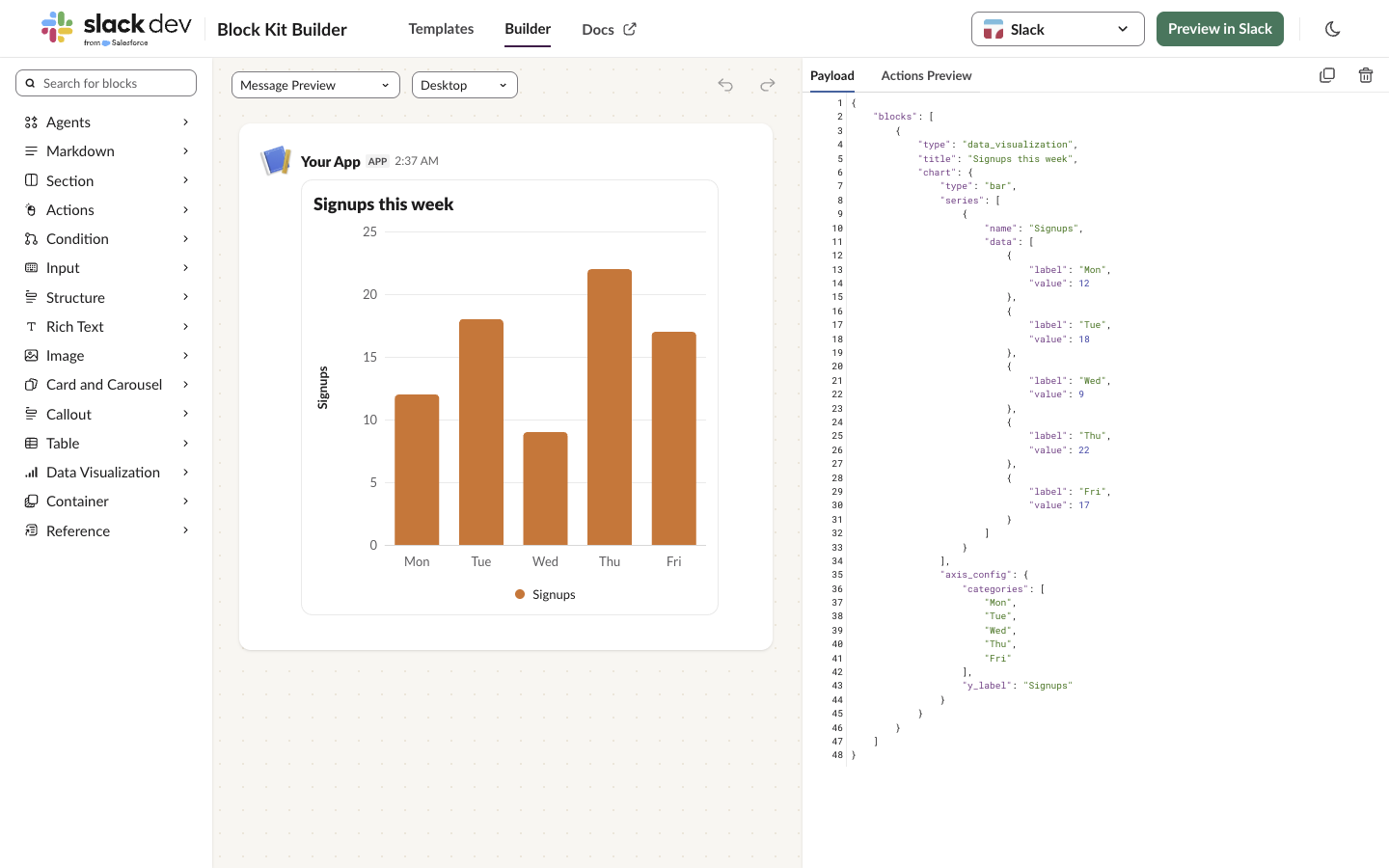1389x868 pixels.
Task: Select the Builder tab
Action: tap(528, 29)
